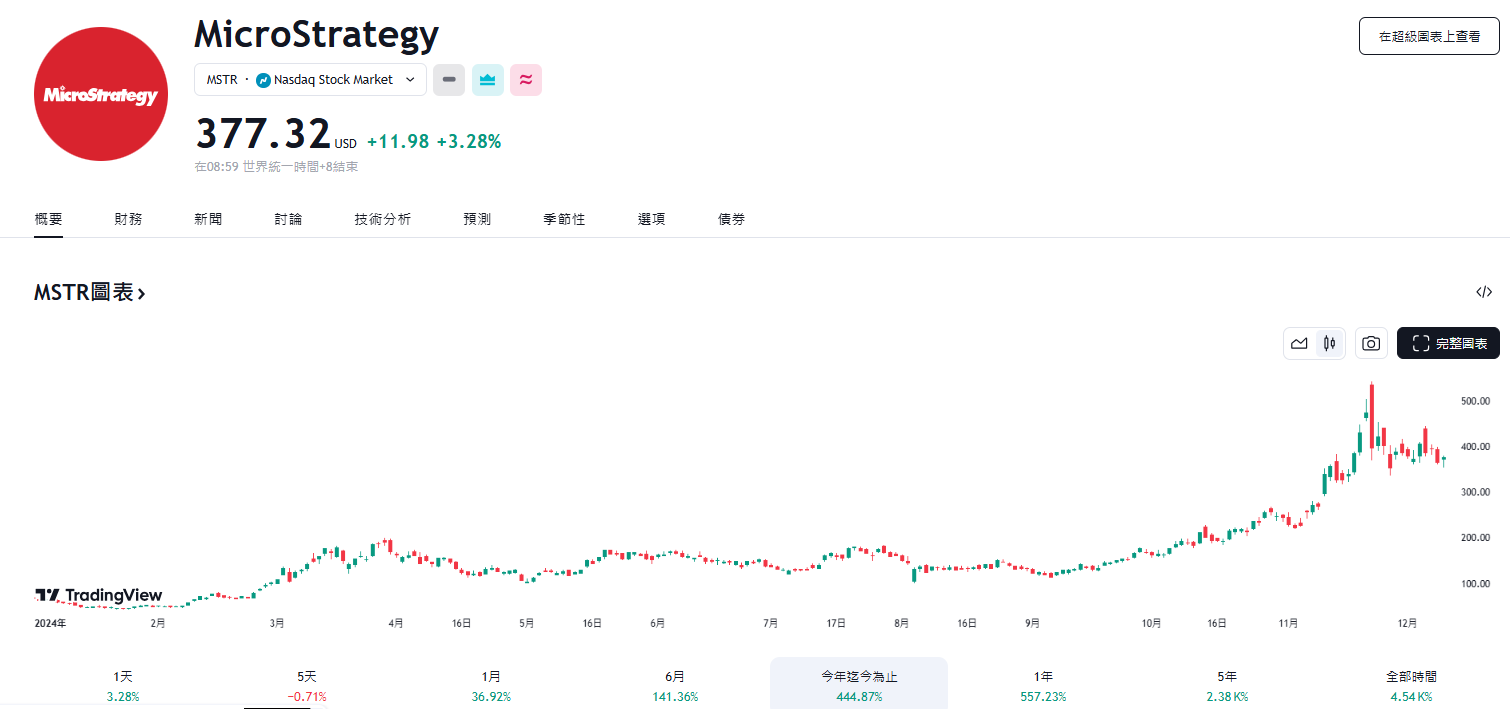
Task: Open the full chart via 完整圖表 button
Action: [1448, 343]
